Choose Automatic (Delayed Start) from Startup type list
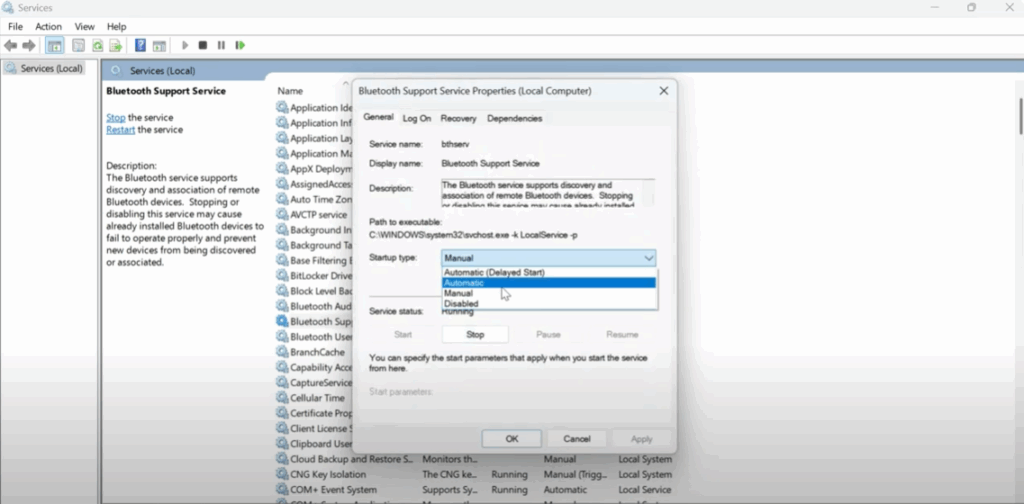This screenshot has height=504, width=1024. click(549, 272)
